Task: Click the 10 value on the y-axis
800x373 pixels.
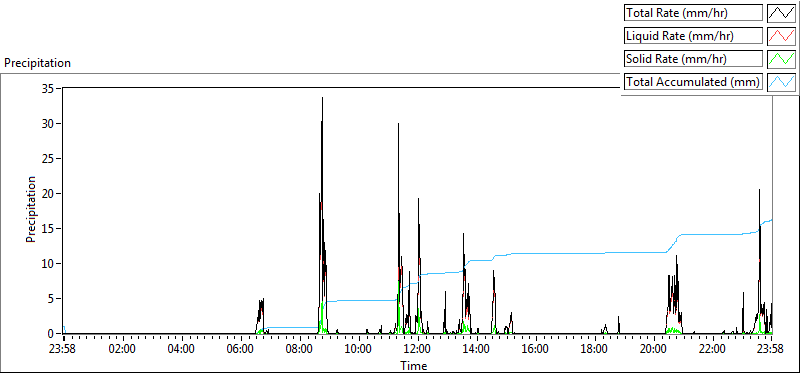Action: pyautogui.click(x=48, y=264)
